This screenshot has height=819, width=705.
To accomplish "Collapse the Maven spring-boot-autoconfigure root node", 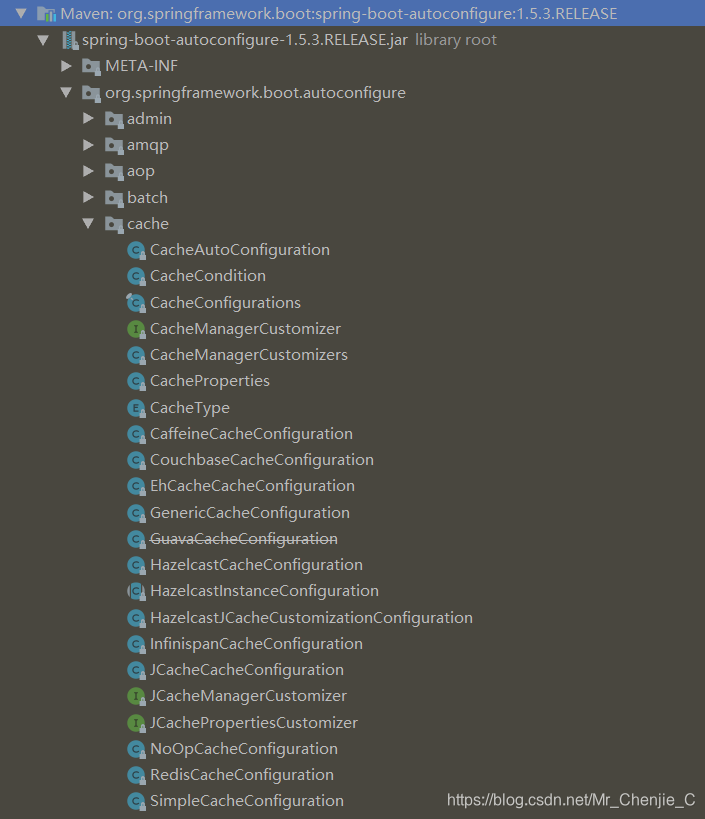I will click(21, 13).
